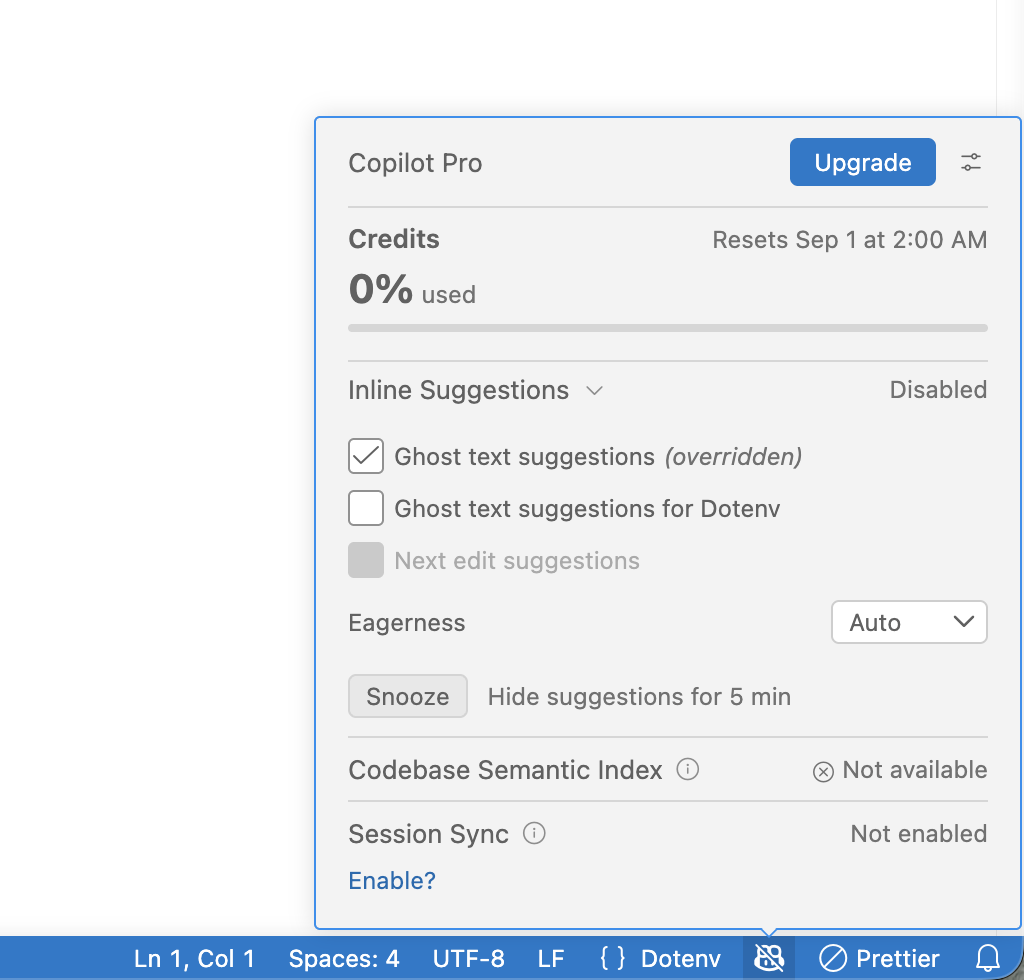Toggle Next edit suggestions checkbox

366,560
